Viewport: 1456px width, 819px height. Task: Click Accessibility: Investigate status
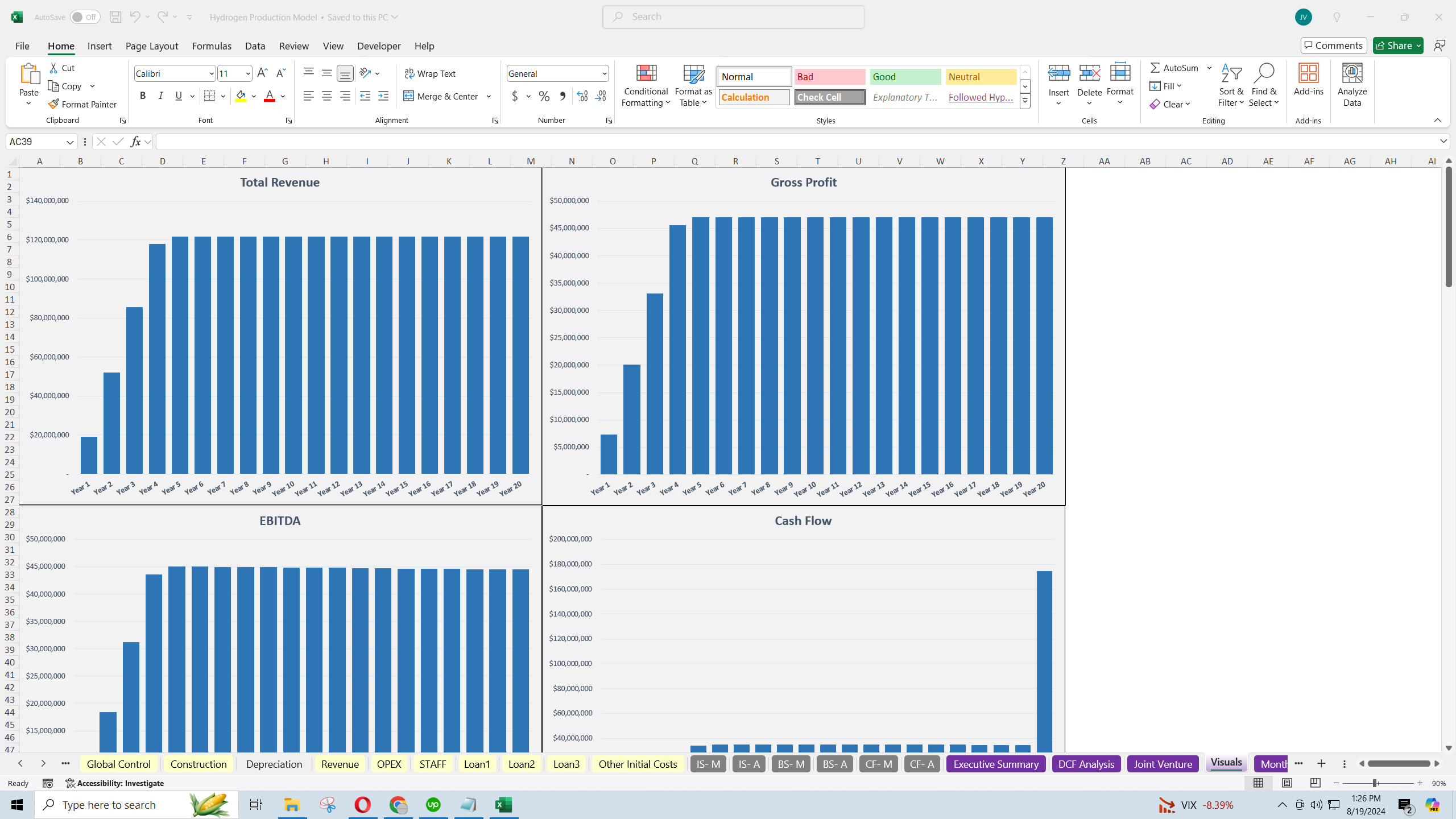tap(114, 783)
